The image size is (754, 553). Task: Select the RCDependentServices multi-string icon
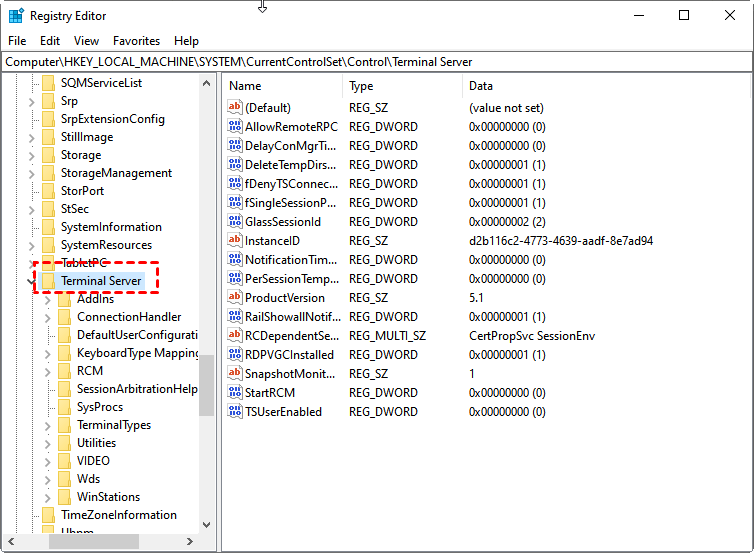(x=235, y=336)
